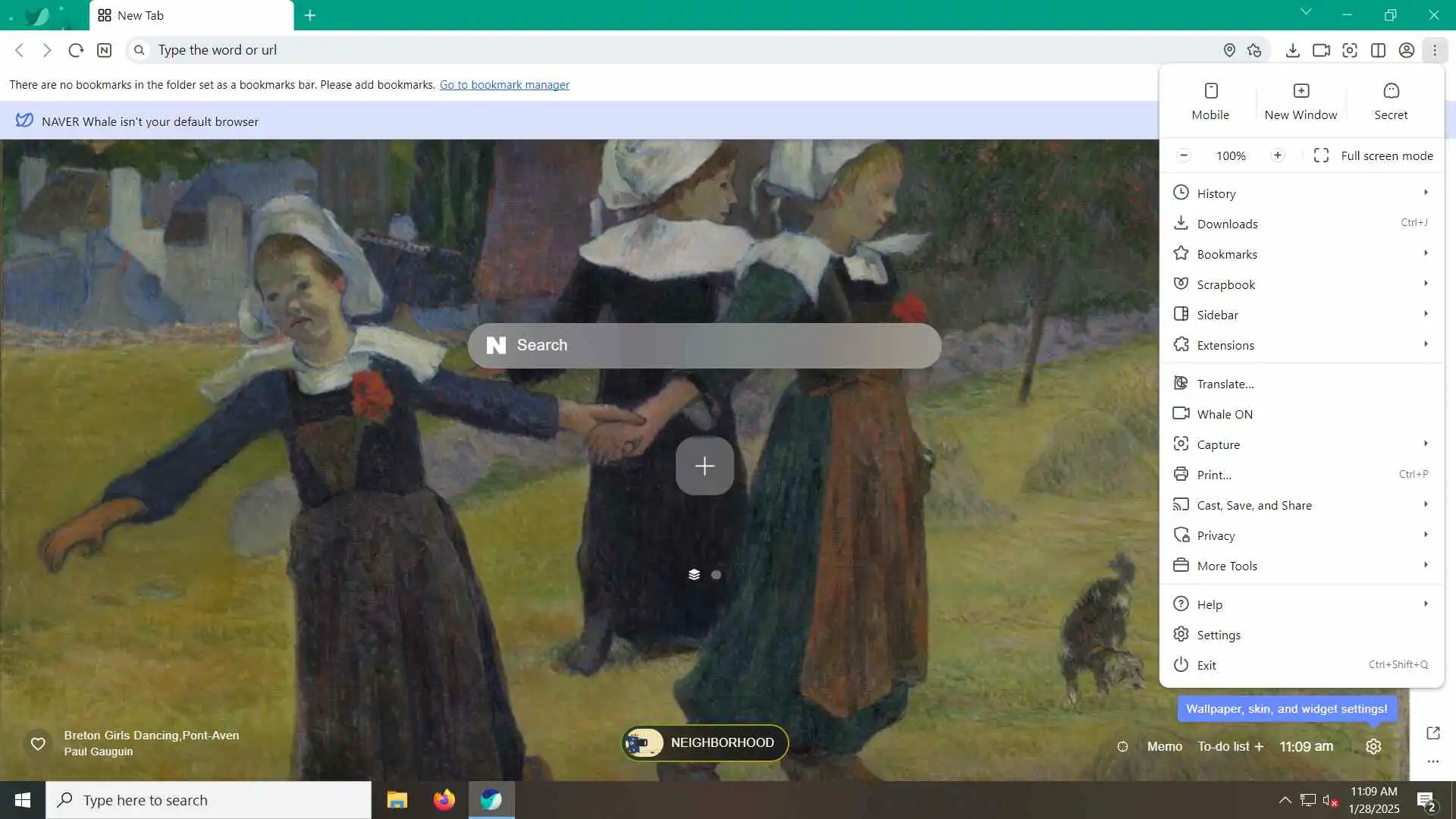1456x819 pixels.
Task: Click the location pin icon in address bar
Action: pyautogui.click(x=1229, y=50)
